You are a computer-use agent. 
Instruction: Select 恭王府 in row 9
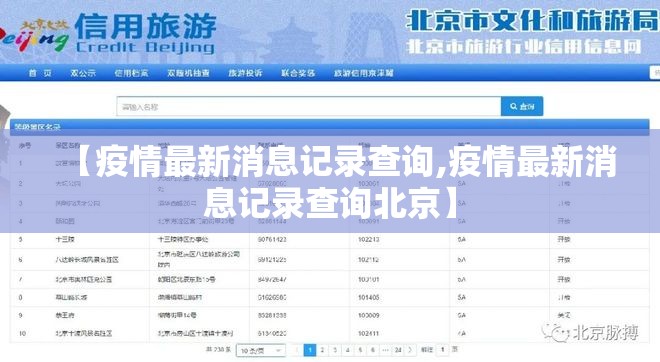[65, 315]
